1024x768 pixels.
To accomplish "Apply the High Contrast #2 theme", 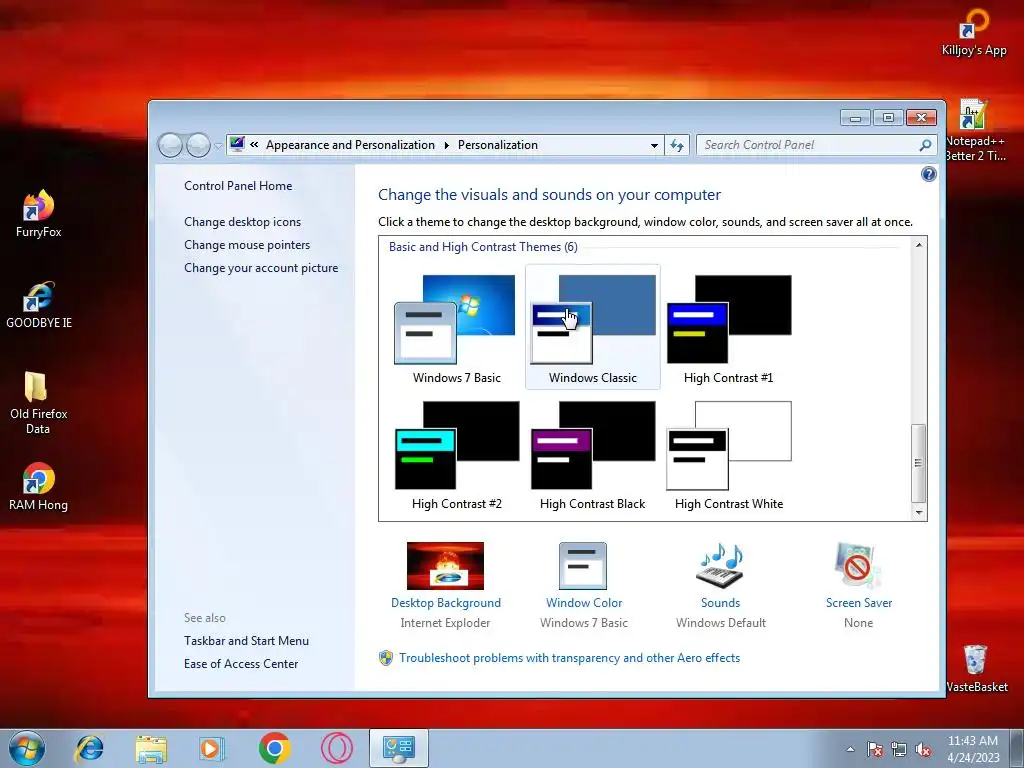I will tap(456, 455).
